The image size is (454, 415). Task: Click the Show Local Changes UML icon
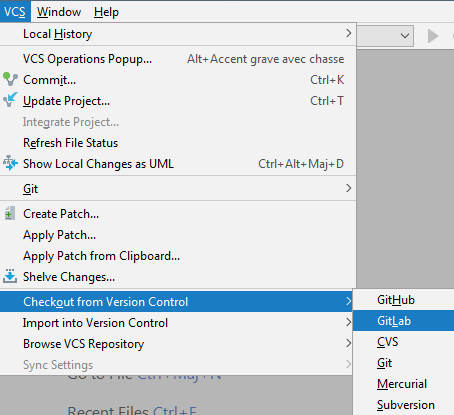tap(10, 163)
